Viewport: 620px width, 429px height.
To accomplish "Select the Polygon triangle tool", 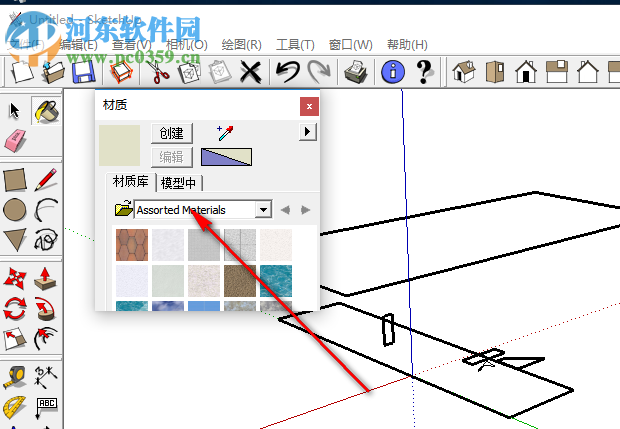I will [15, 240].
